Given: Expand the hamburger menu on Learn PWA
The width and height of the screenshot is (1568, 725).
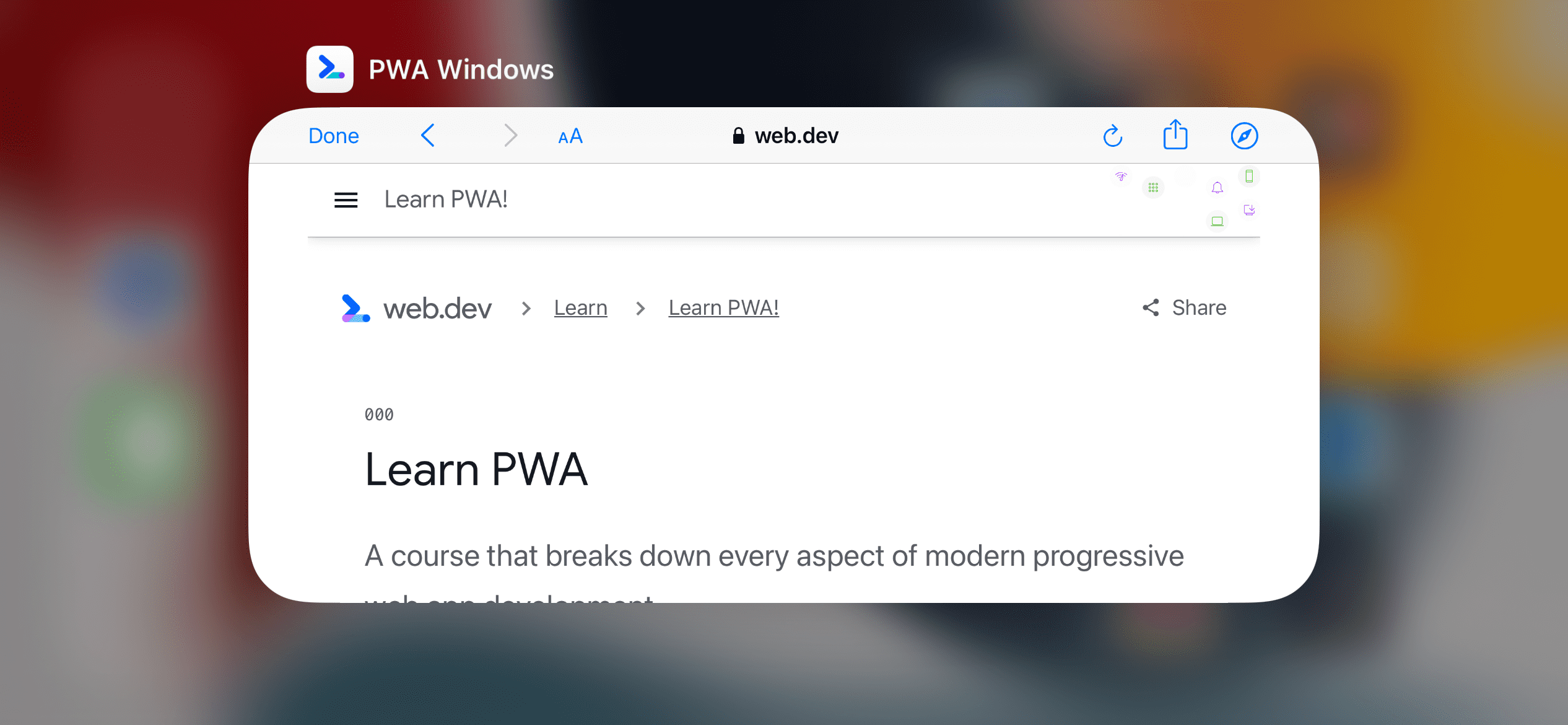Looking at the screenshot, I should [346, 199].
